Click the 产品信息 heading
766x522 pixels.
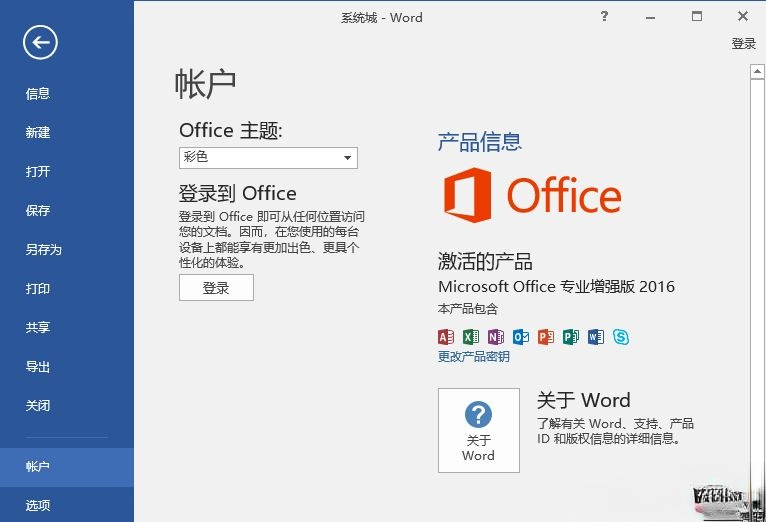pos(480,142)
